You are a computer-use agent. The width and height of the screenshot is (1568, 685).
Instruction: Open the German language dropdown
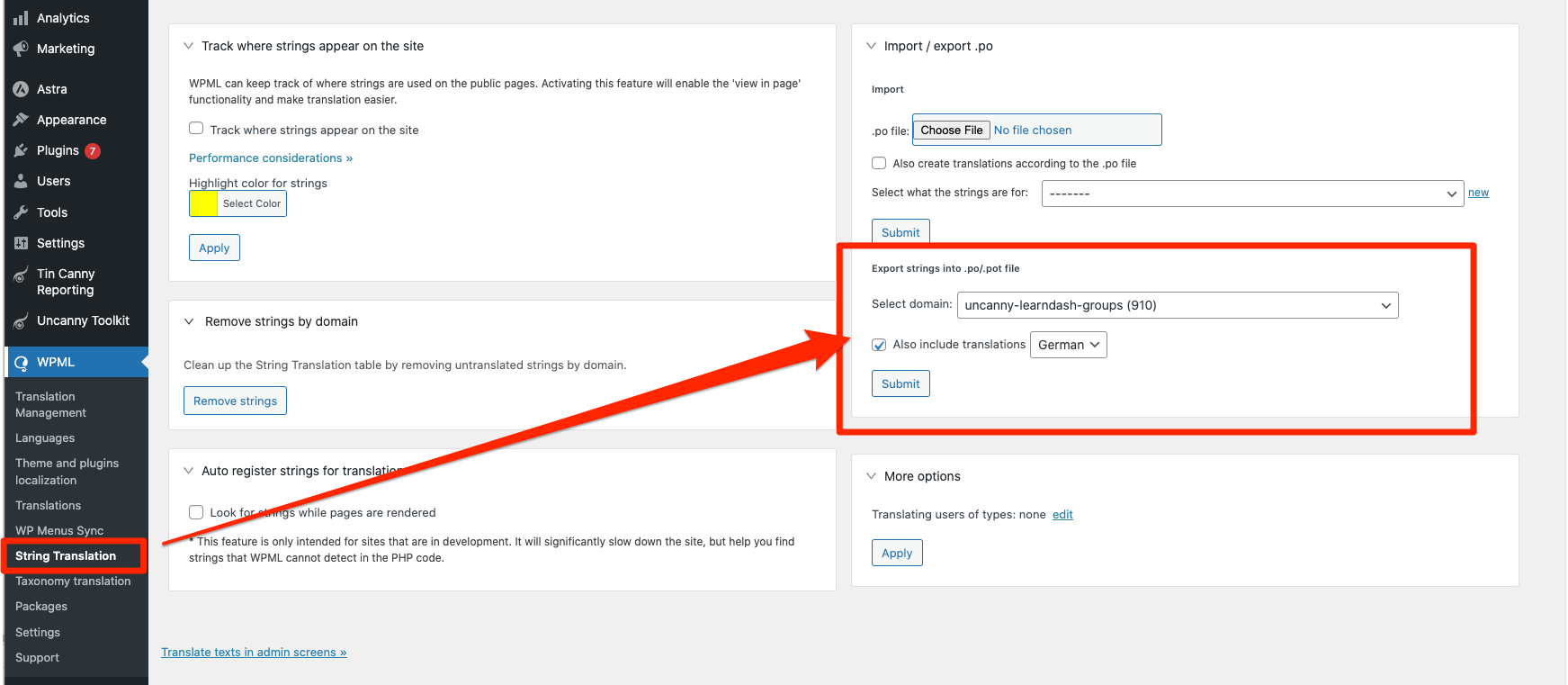tap(1068, 345)
